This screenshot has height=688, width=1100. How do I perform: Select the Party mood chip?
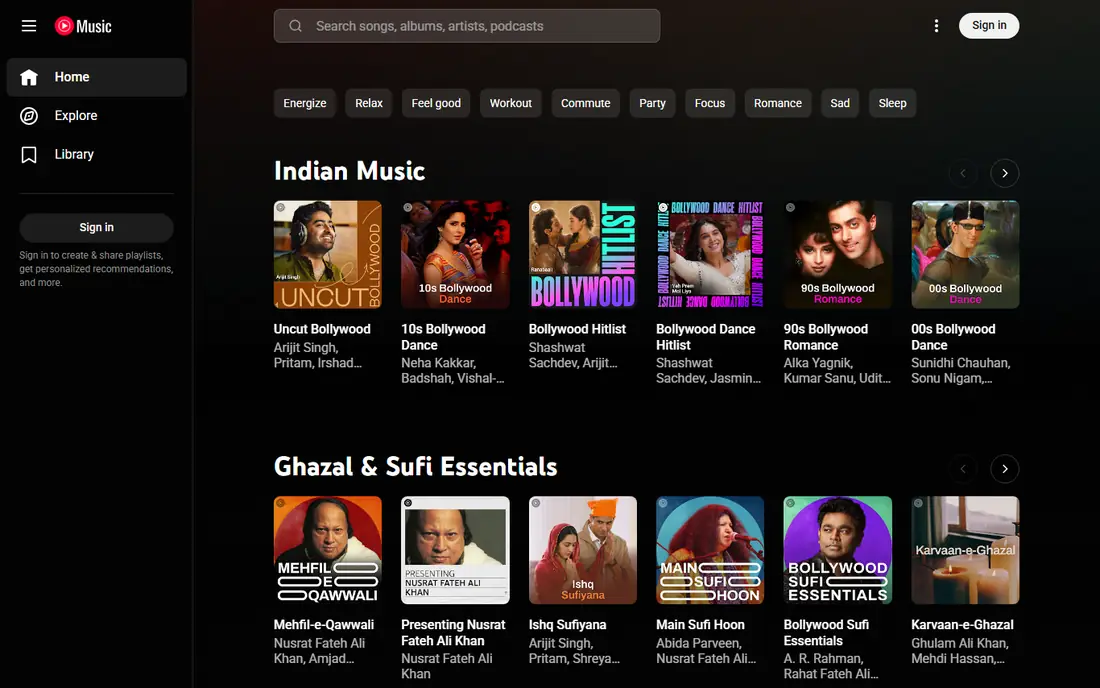click(652, 103)
